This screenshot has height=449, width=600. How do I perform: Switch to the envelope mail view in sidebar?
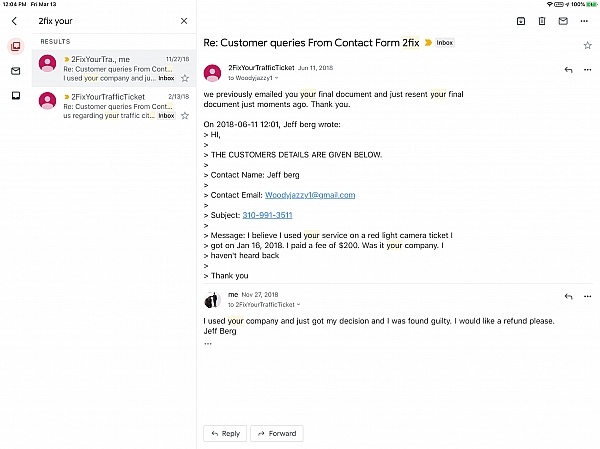click(15, 71)
